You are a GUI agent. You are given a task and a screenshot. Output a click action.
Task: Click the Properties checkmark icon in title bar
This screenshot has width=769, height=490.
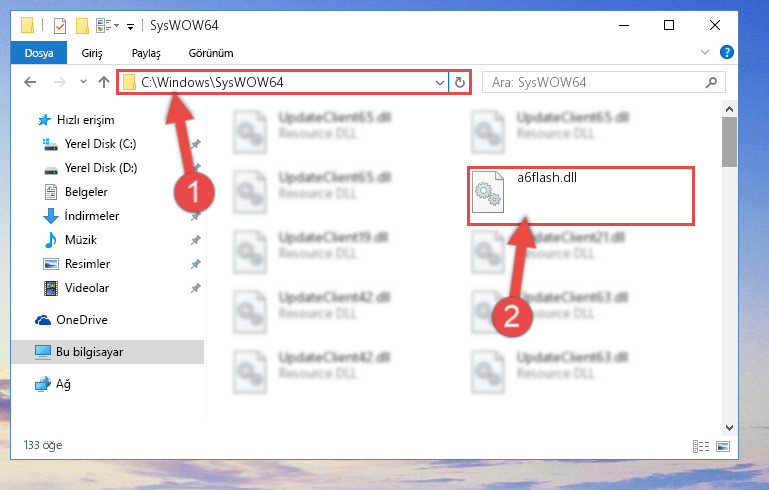(59, 26)
